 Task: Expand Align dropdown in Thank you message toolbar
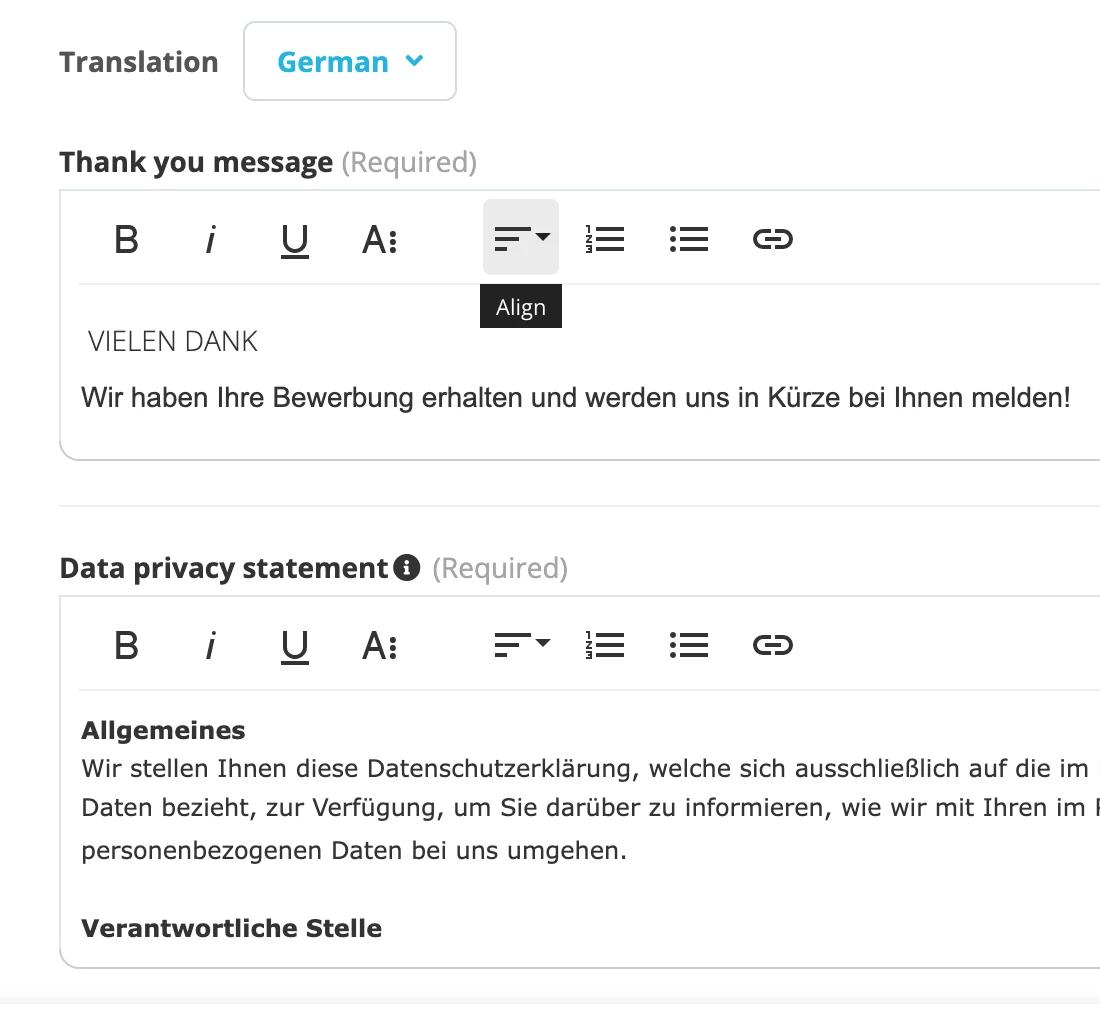[521, 237]
